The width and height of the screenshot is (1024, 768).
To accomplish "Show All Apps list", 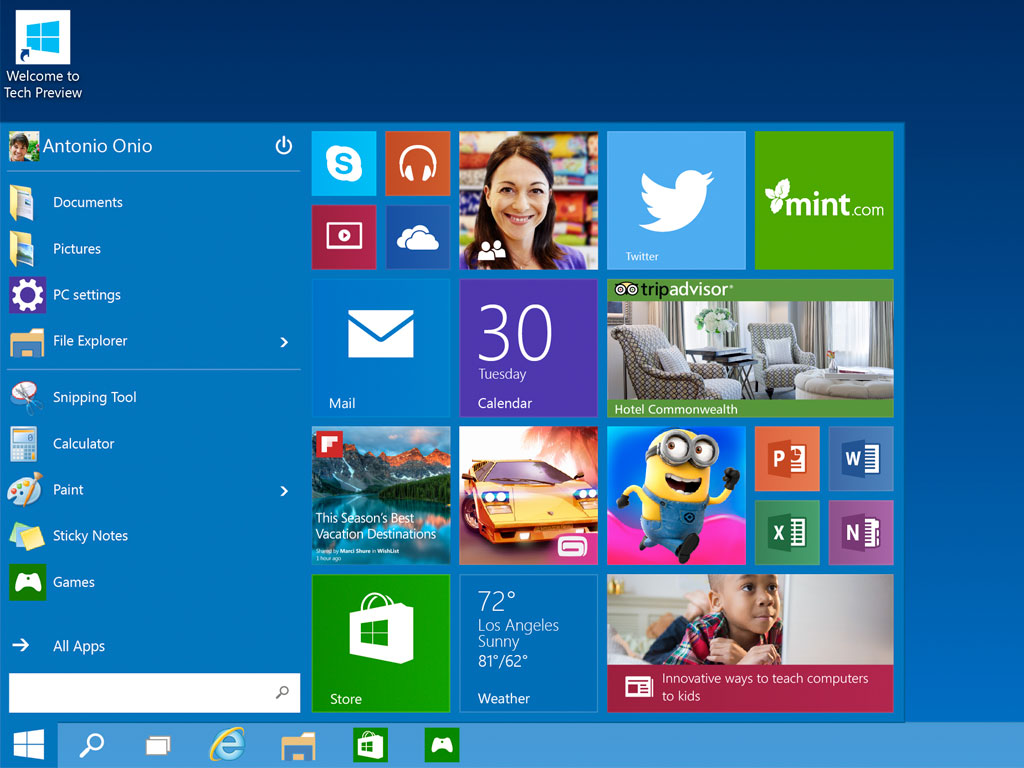I will pyautogui.click(x=78, y=646).
